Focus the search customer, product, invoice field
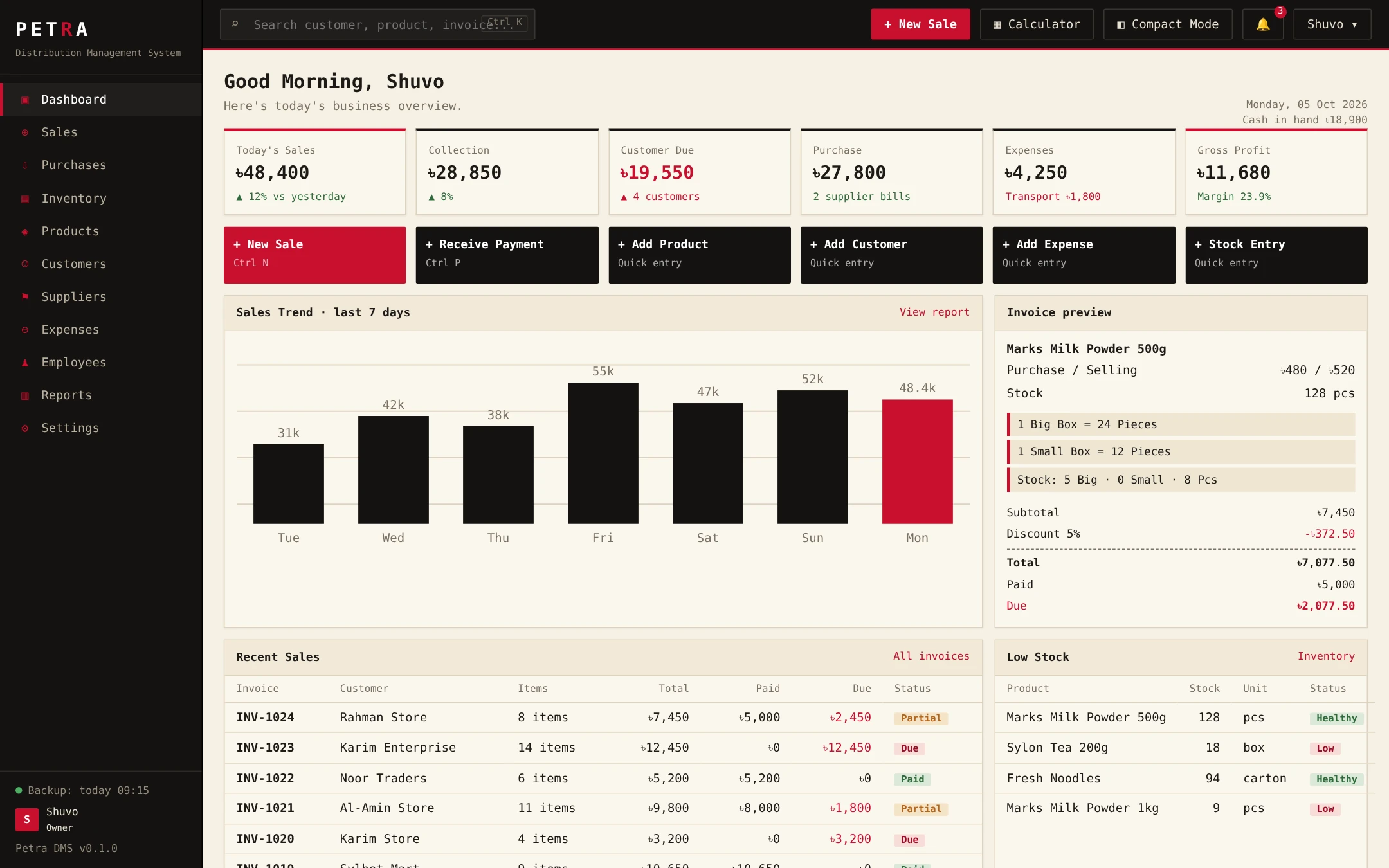 click(x=377, y=24)
